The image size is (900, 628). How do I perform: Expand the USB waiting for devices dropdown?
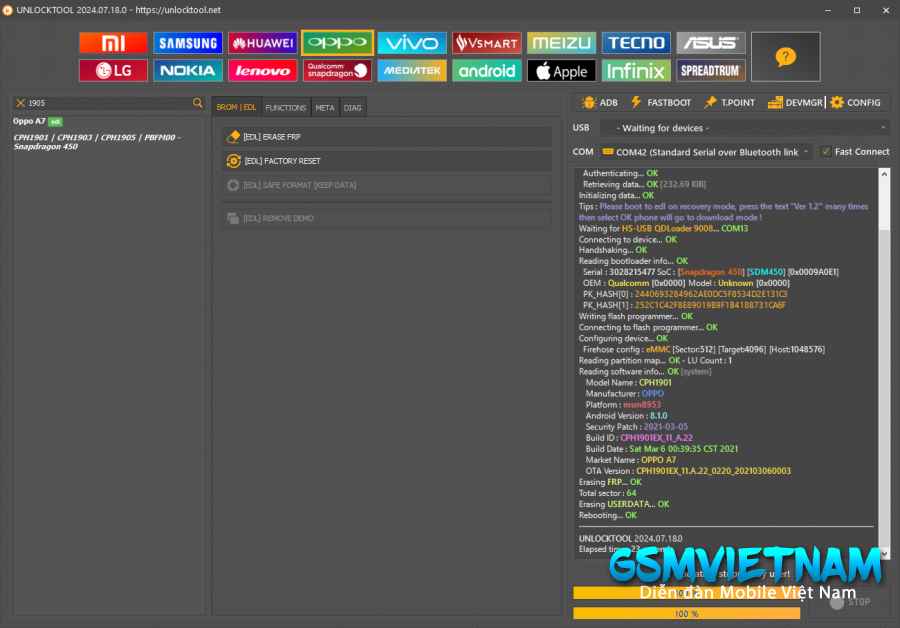tap(745, 128)
